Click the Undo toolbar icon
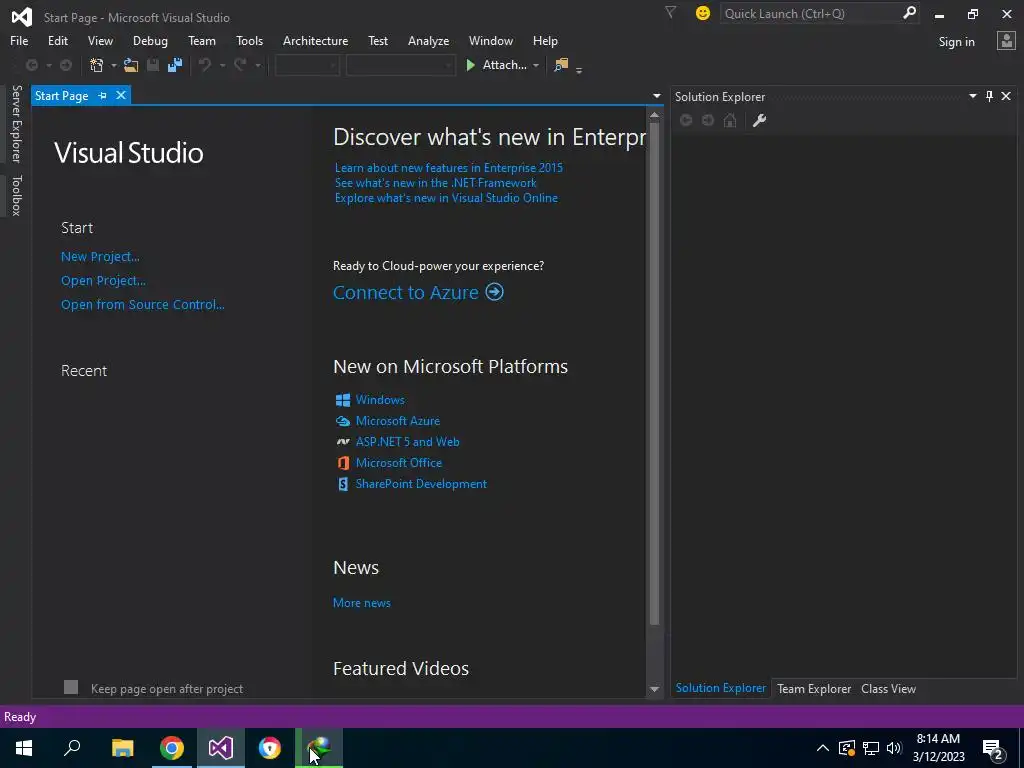The image size is (1024, 768). click(x=205, y=65)
